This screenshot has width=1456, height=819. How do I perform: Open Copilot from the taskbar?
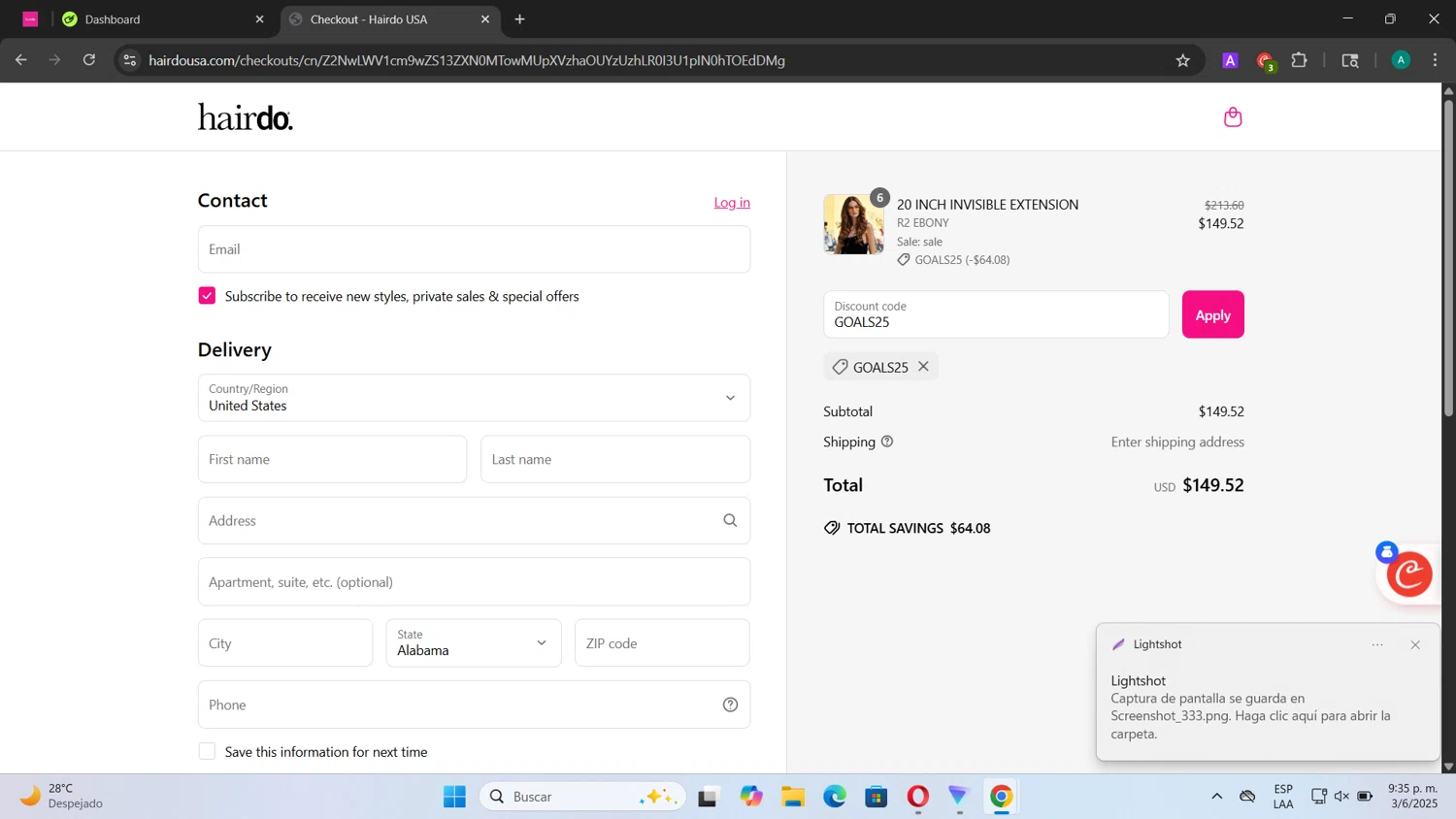point(751,797)
